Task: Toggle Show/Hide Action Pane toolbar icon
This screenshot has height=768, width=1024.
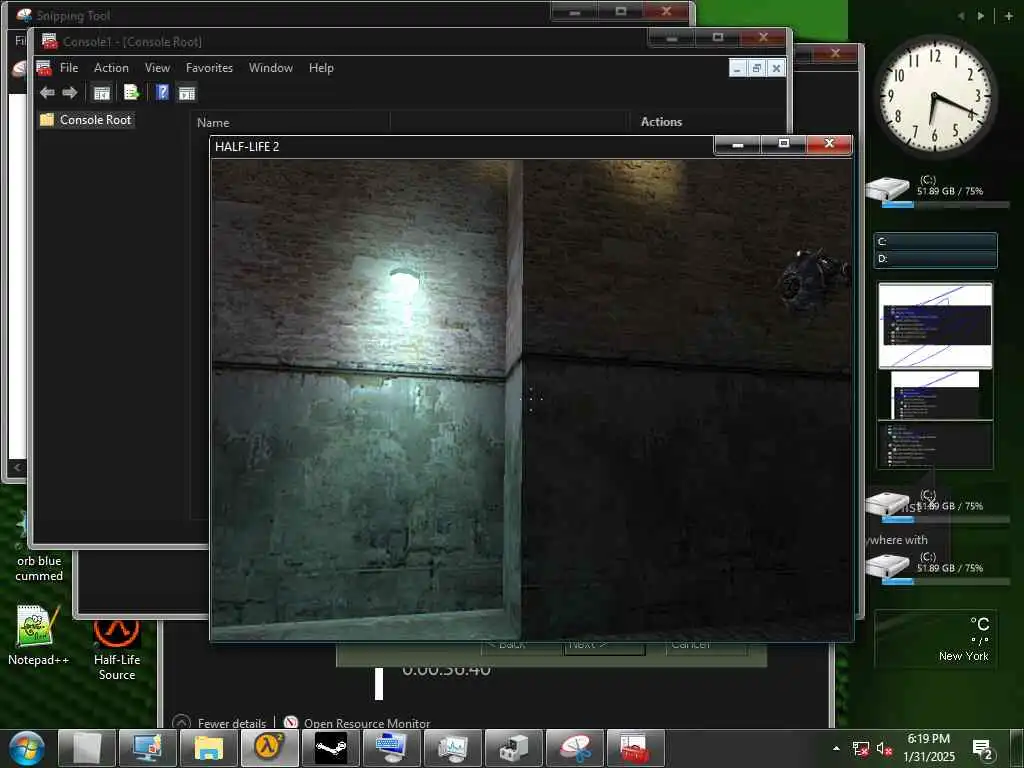Action: pyautogui.click(x=187, y=93)
